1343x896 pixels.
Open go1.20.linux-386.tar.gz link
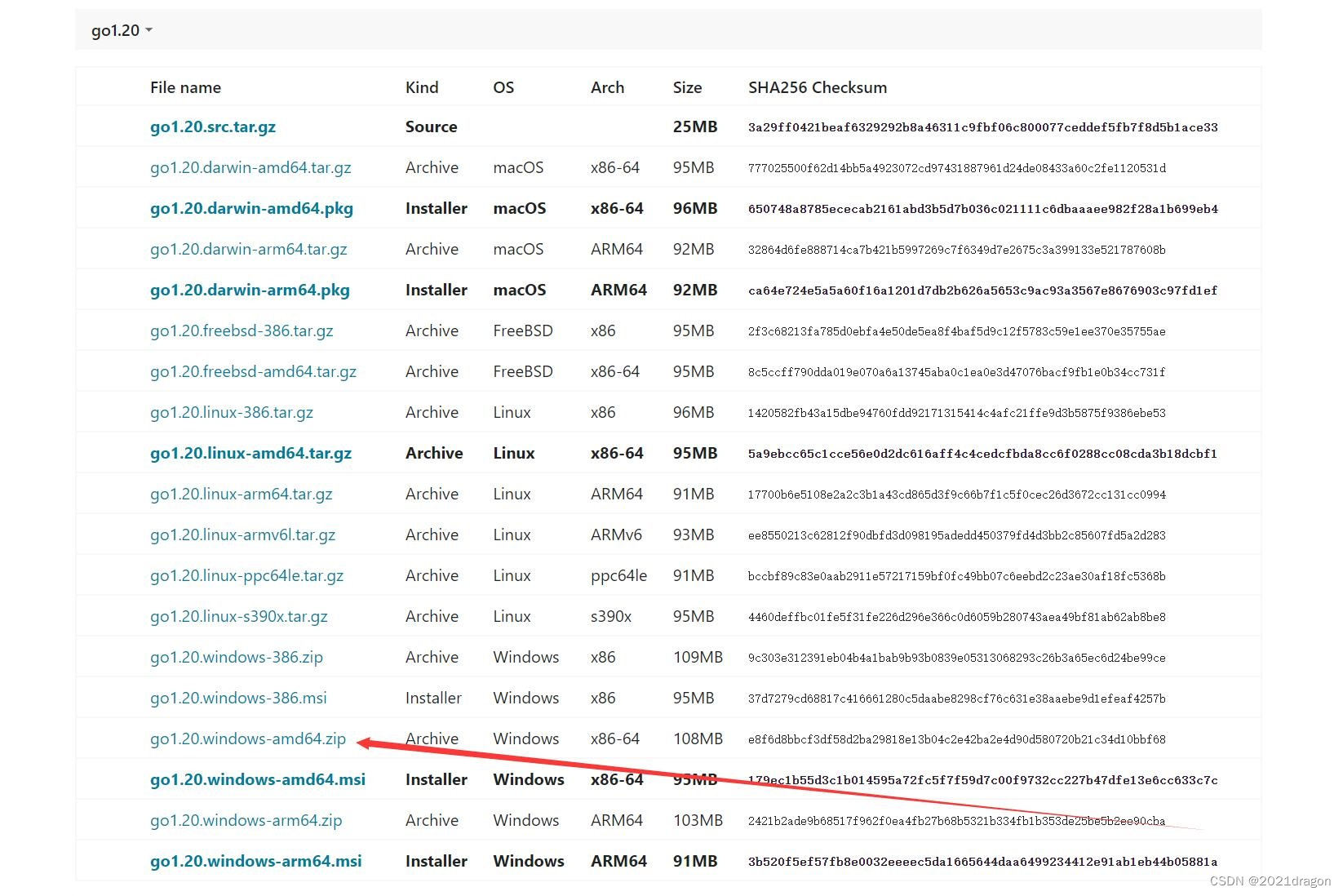click(232, 412)
